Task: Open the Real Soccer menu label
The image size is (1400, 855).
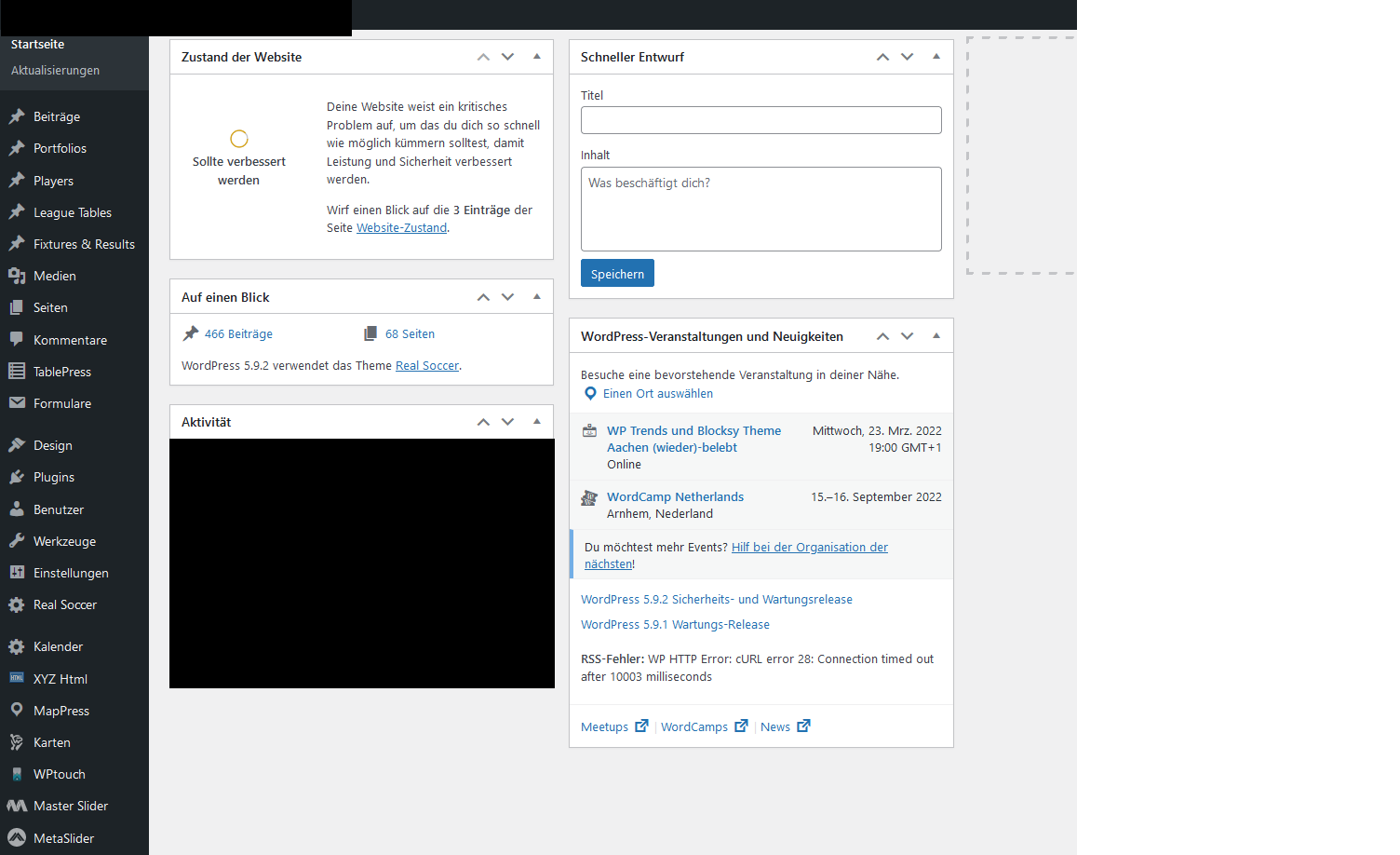Action: pyautogui.click(x=65, y=604)
